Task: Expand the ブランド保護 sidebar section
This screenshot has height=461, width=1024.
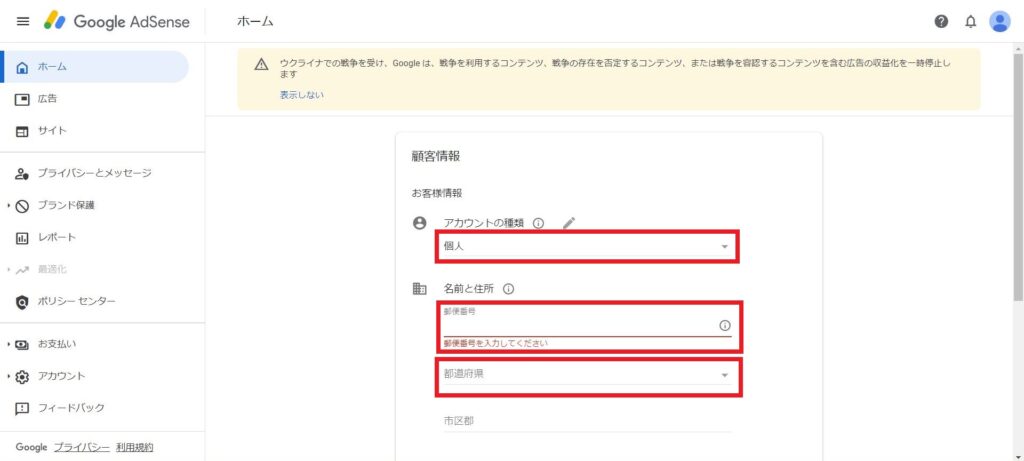Action: pos(9,206)
